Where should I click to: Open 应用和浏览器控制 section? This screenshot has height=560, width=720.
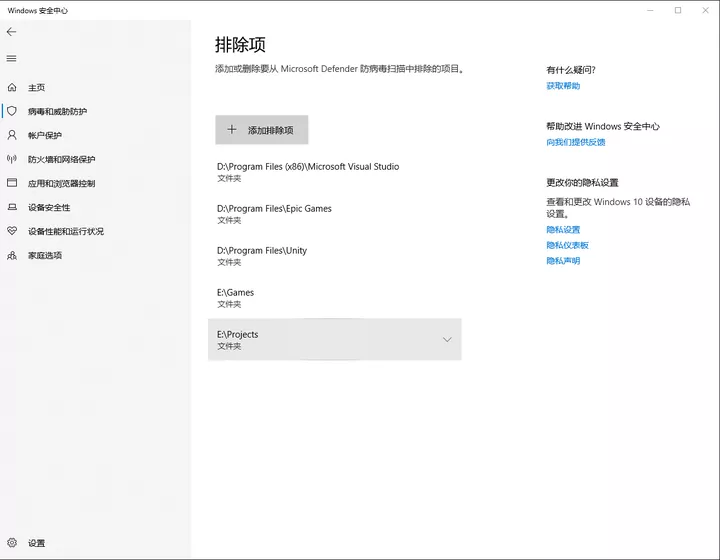click(x=62, y=184)
